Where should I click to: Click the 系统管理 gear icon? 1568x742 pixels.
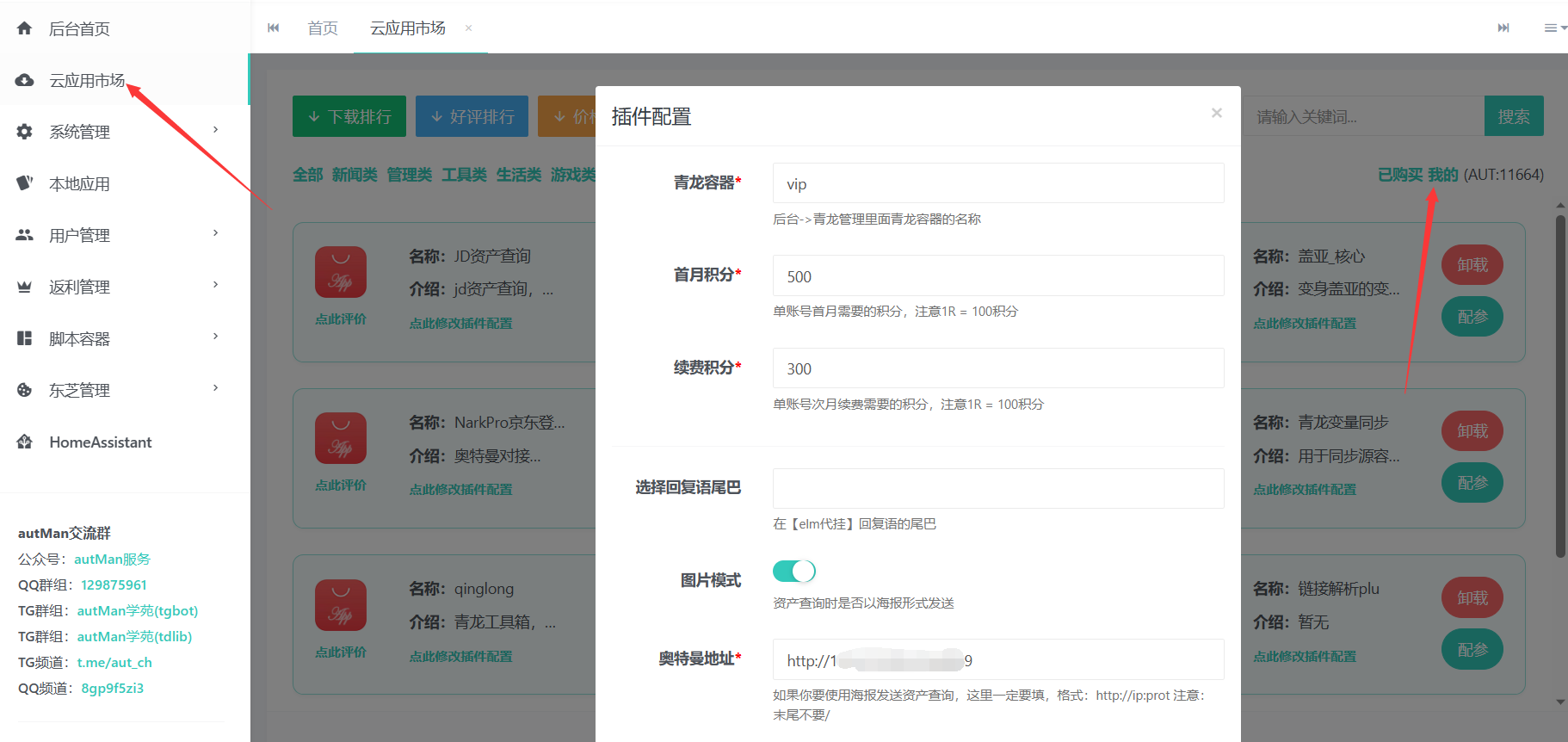pos(24,132)
